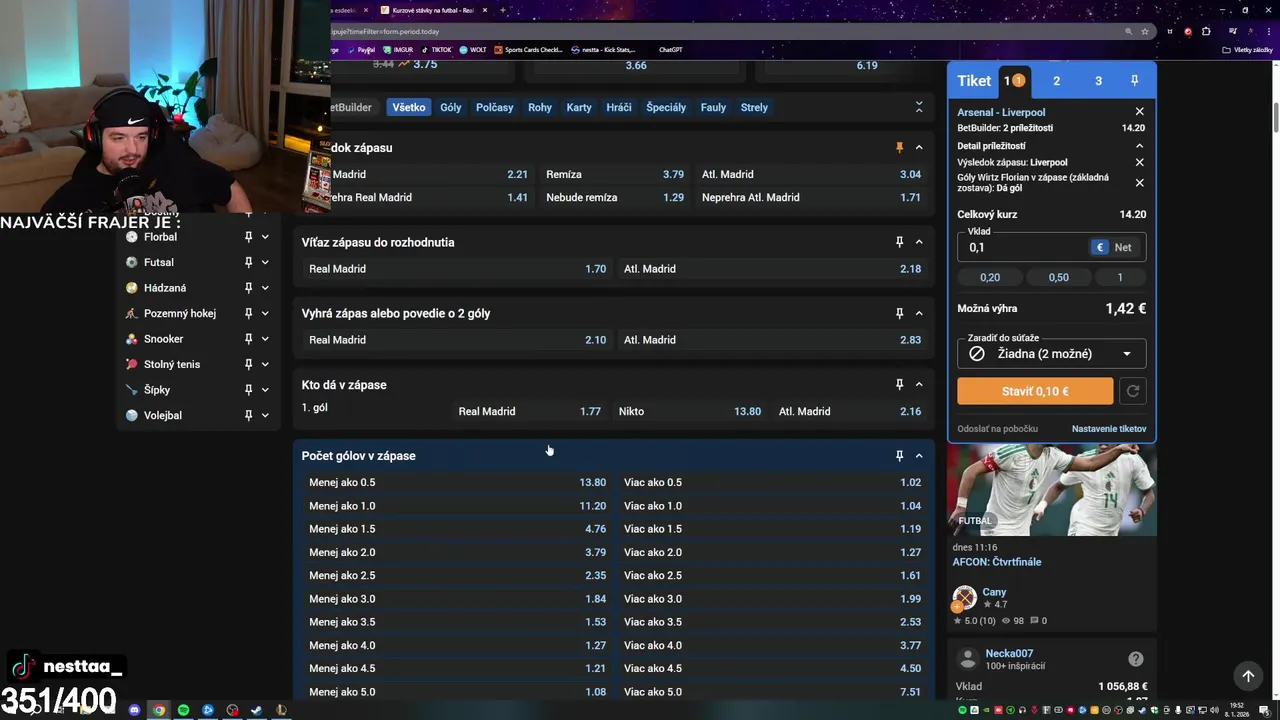
Task: Open help icon next to Necka007
Action: pos(1136,659)
